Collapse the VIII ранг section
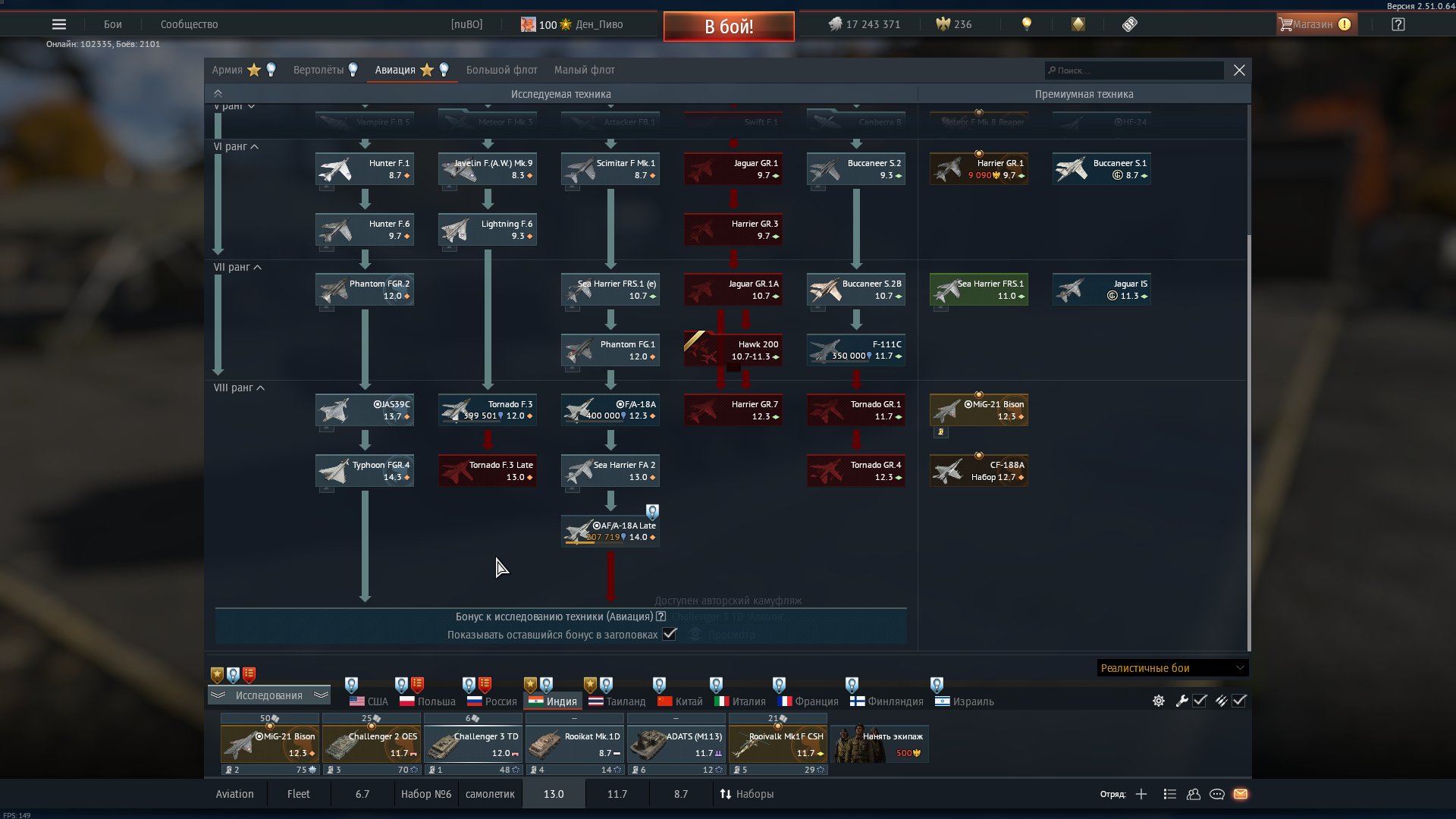This screenshot has height=819, width=1456. (260, 388)
